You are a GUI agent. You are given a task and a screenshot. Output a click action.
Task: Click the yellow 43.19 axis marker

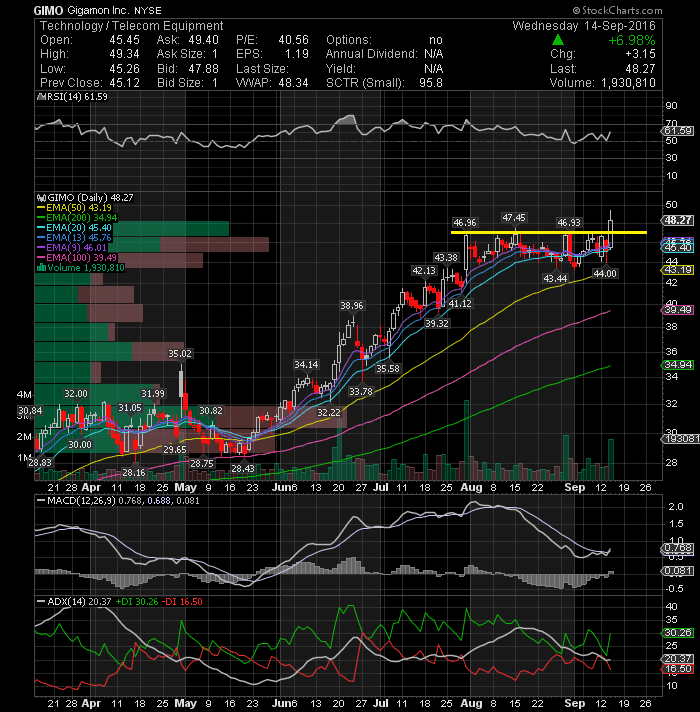(x=678, y=270)
